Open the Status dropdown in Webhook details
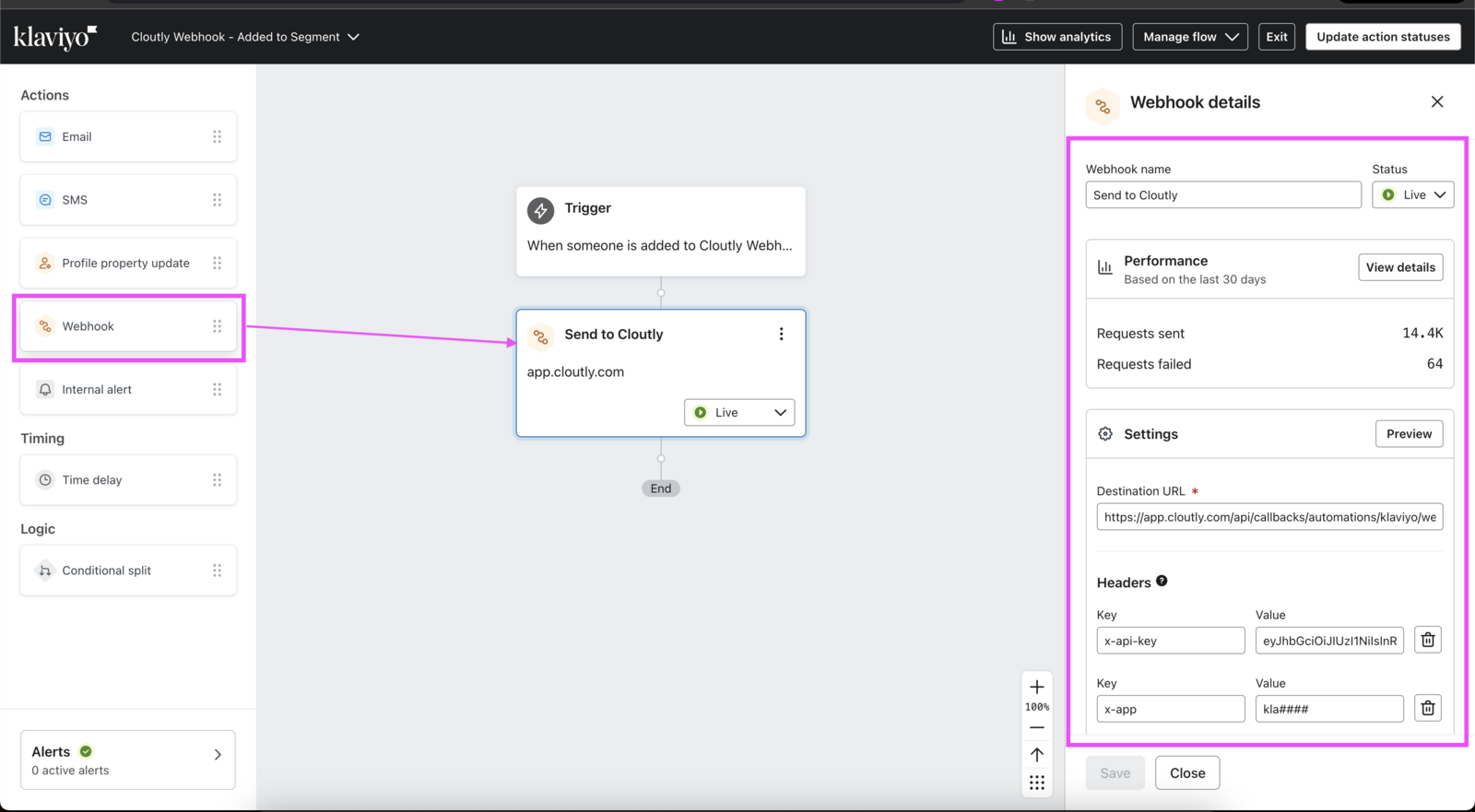The width and height of the screenshot is (1475, 812). [x=1412, y=194]
